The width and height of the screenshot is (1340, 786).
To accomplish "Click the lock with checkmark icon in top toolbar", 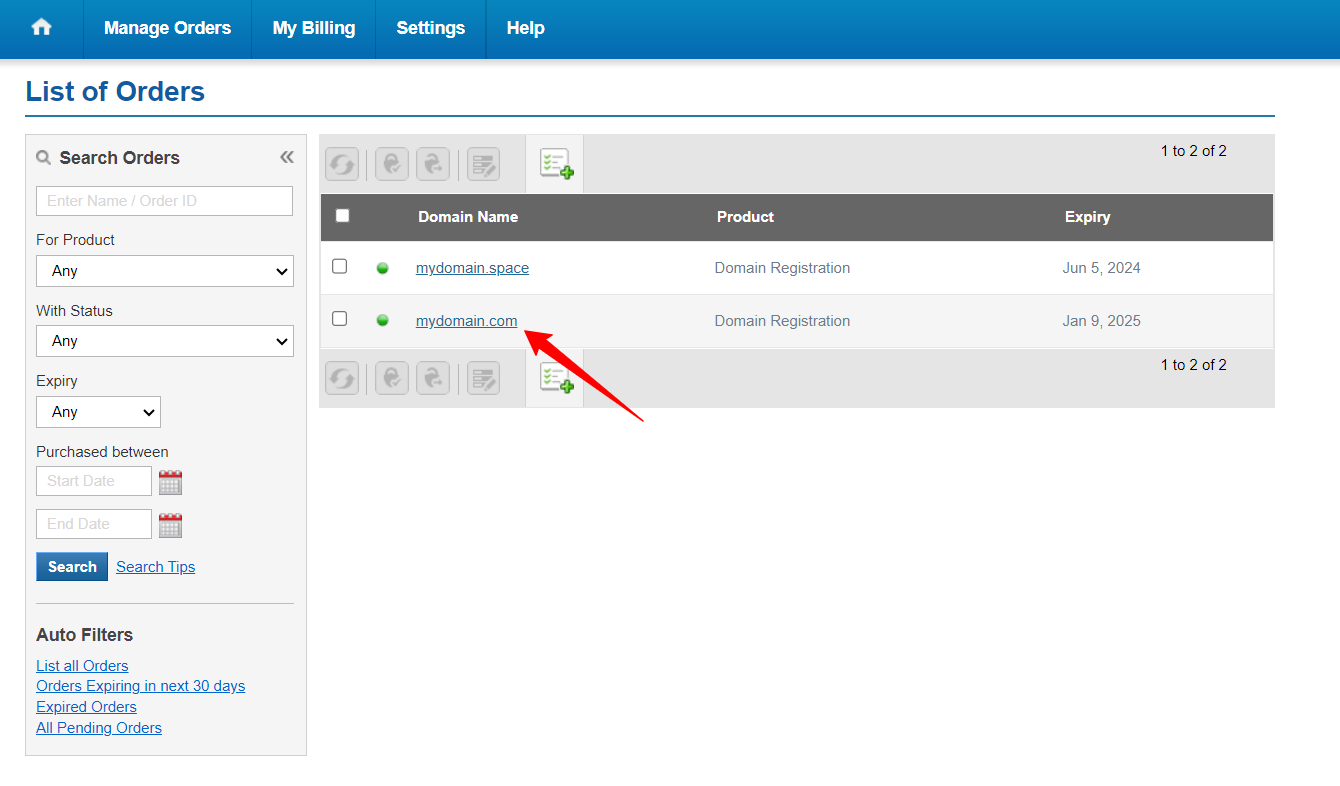I will (x=392, y=164).
